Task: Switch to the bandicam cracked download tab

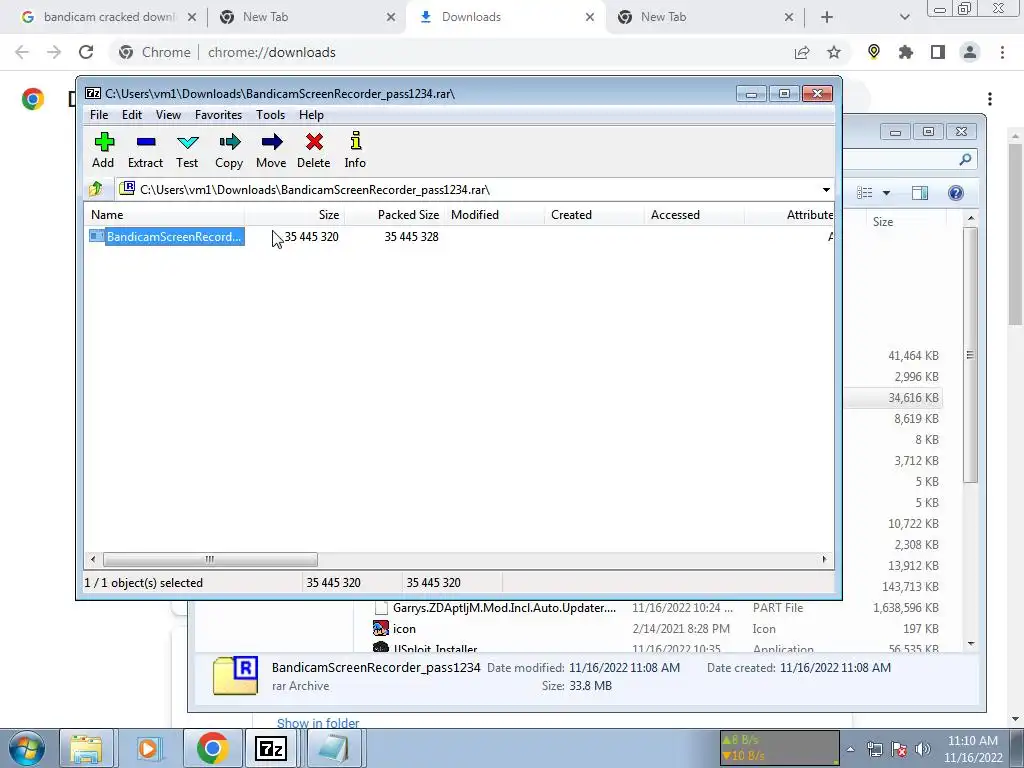Action: [109, 17]
